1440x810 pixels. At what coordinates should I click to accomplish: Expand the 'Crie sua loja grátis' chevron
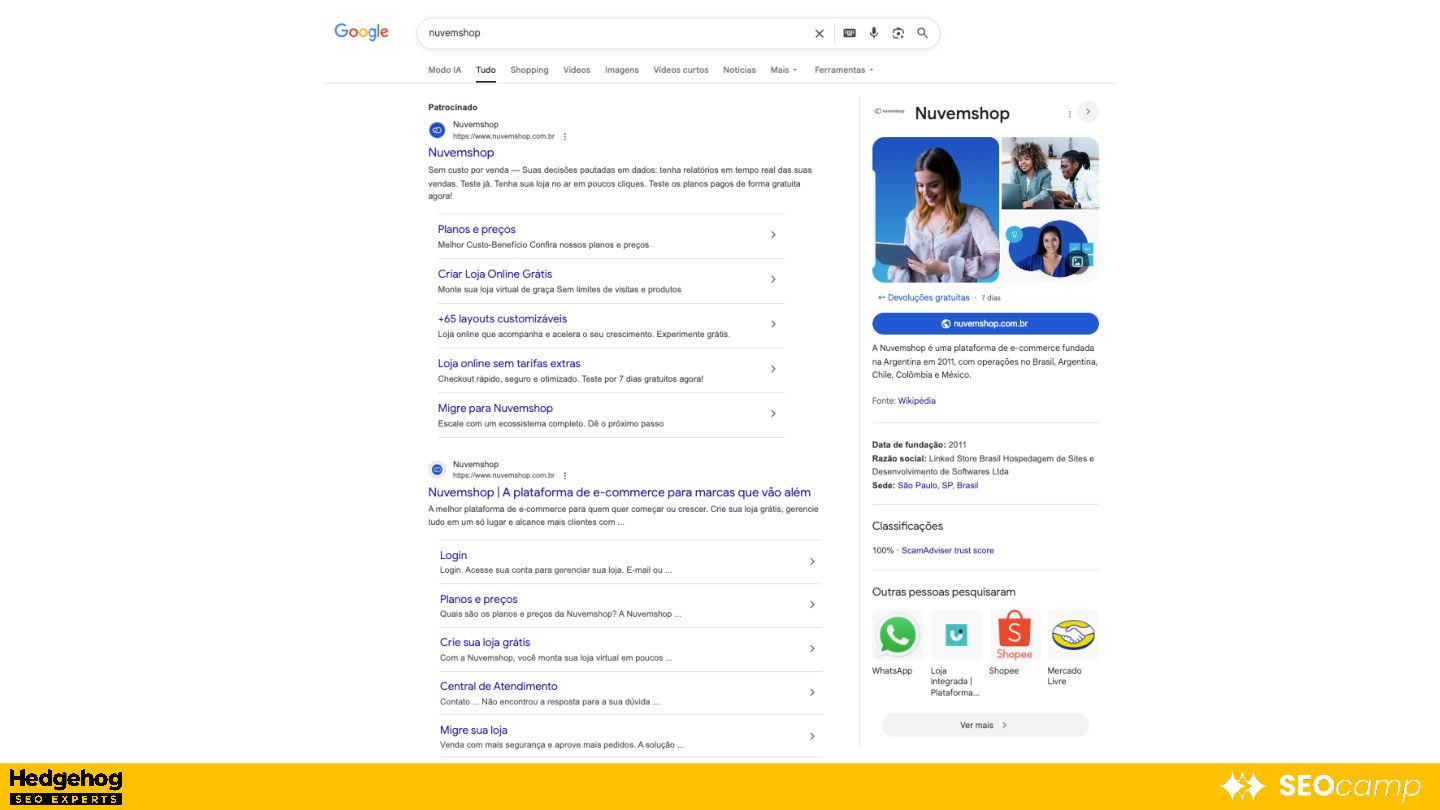pos(812,649)
